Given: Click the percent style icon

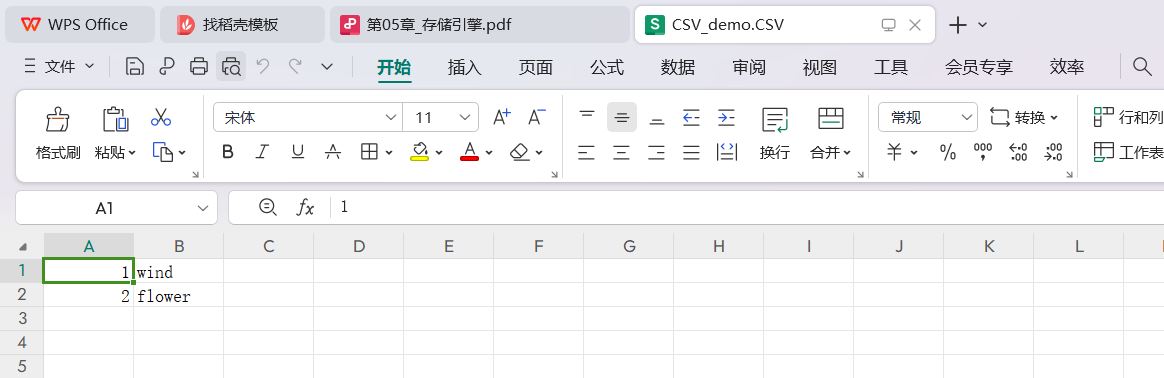Looking at the screenshot, I should tap(948, 152).
